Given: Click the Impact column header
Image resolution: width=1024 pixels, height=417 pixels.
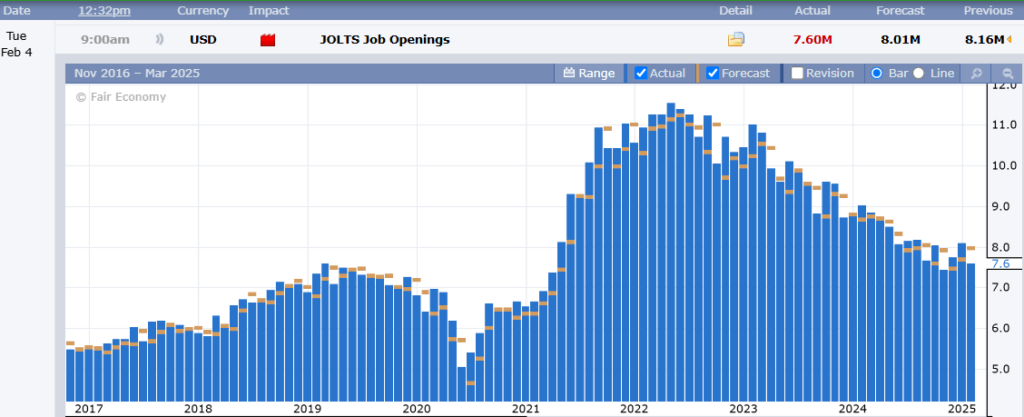Looking at the screenshot, I should point(268,10).
